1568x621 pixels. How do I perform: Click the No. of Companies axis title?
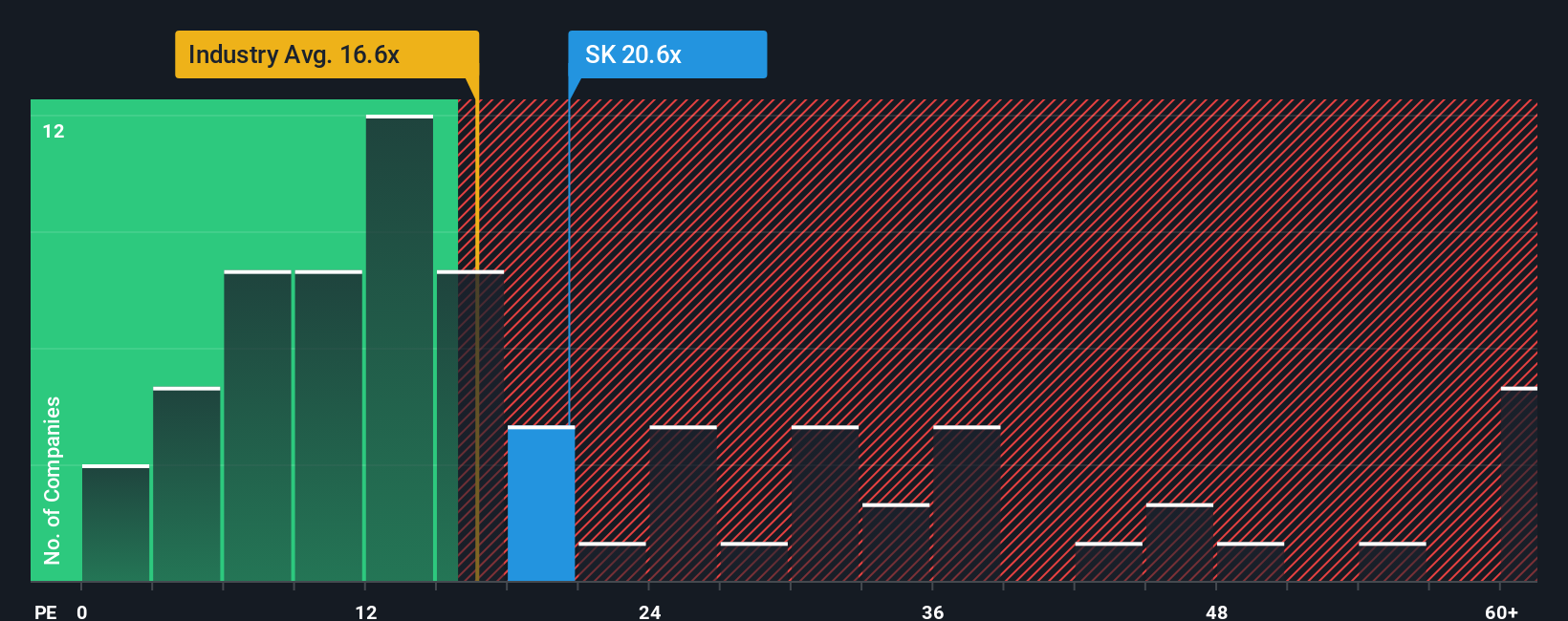coord(52,480)
